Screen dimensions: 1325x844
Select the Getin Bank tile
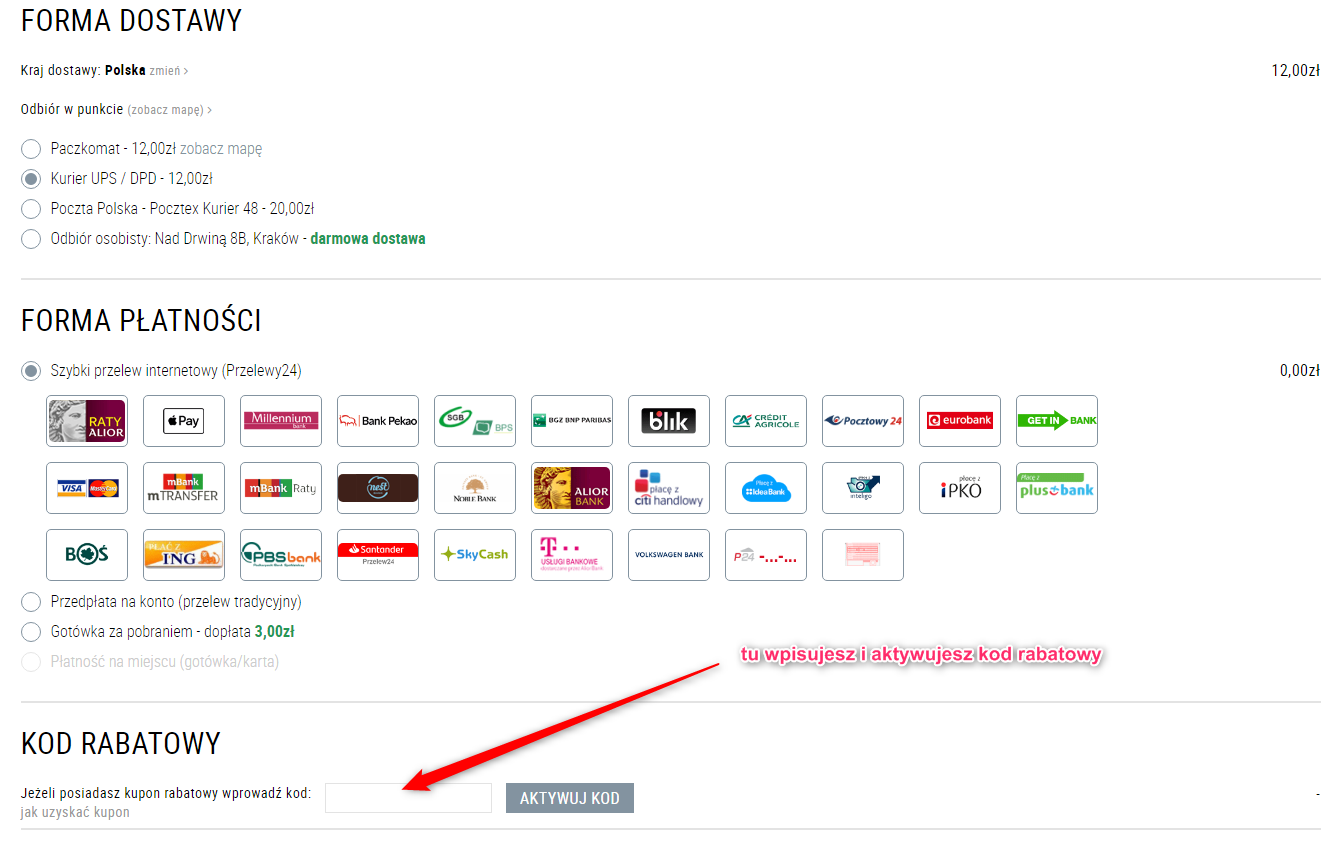tap(1057, 421)
